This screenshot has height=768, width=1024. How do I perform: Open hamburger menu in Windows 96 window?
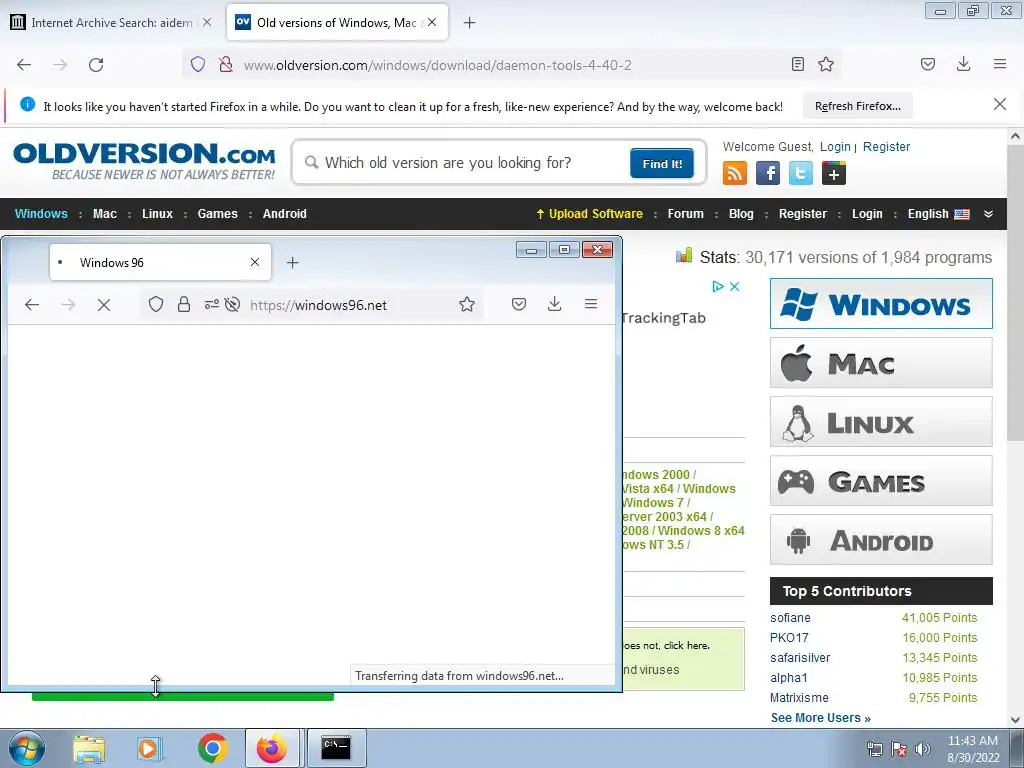pos(591,304)
